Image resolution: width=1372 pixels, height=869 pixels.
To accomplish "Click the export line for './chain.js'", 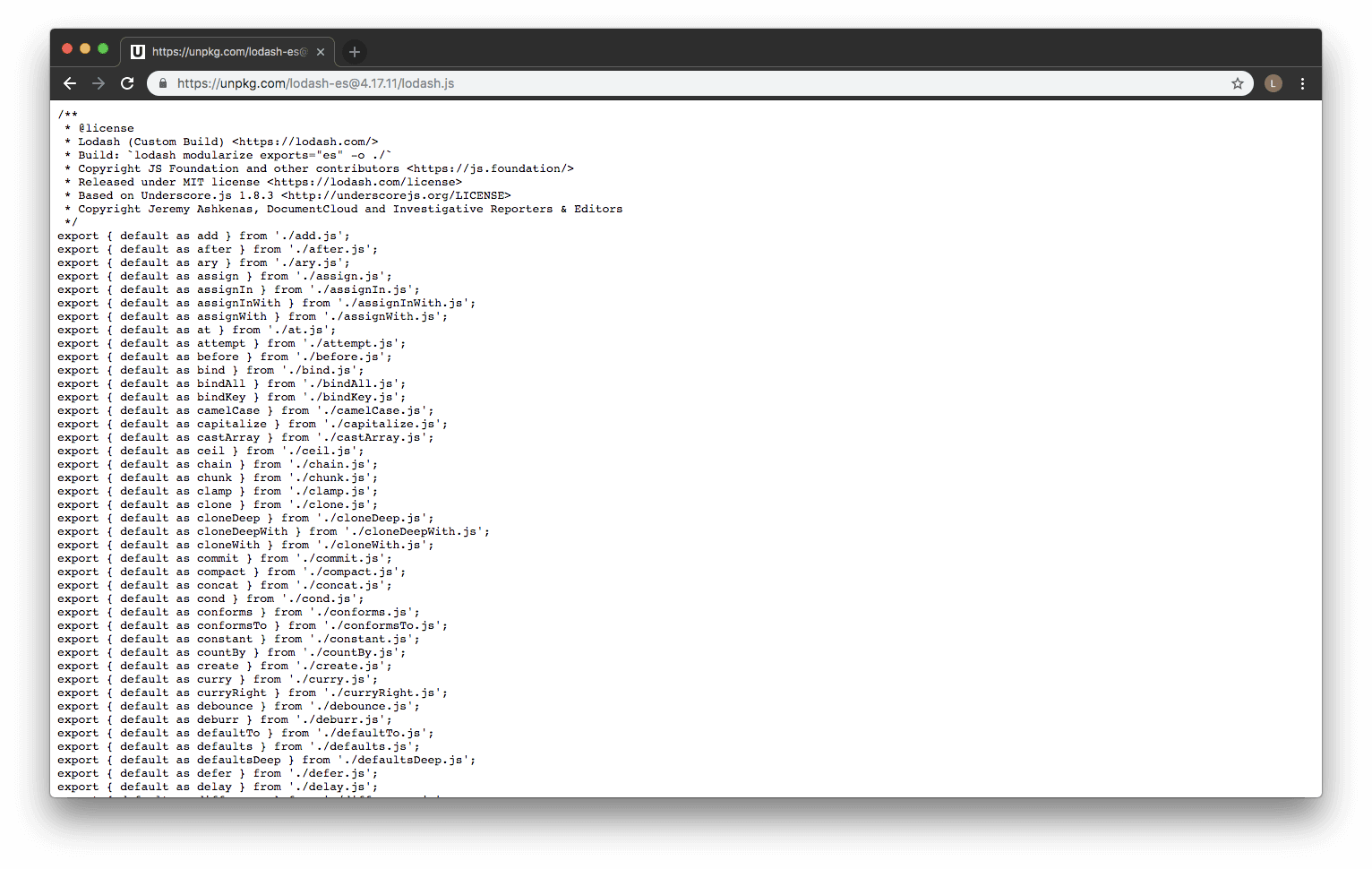I will [218, 464].
